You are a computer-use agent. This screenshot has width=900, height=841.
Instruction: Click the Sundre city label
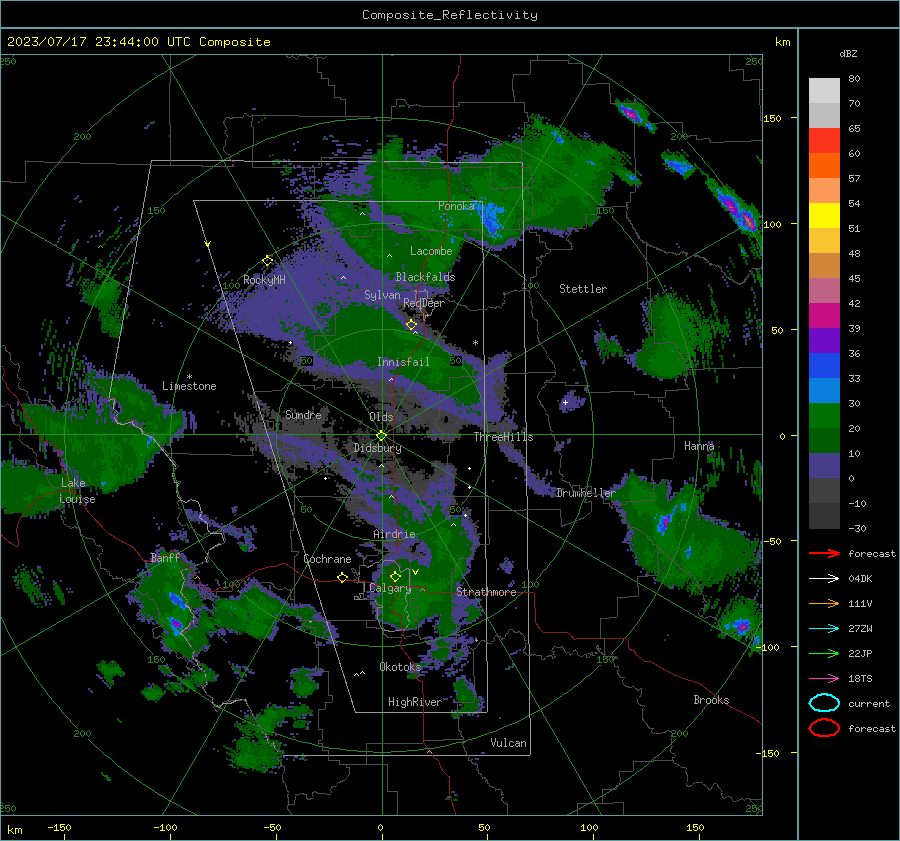point(303,414)
